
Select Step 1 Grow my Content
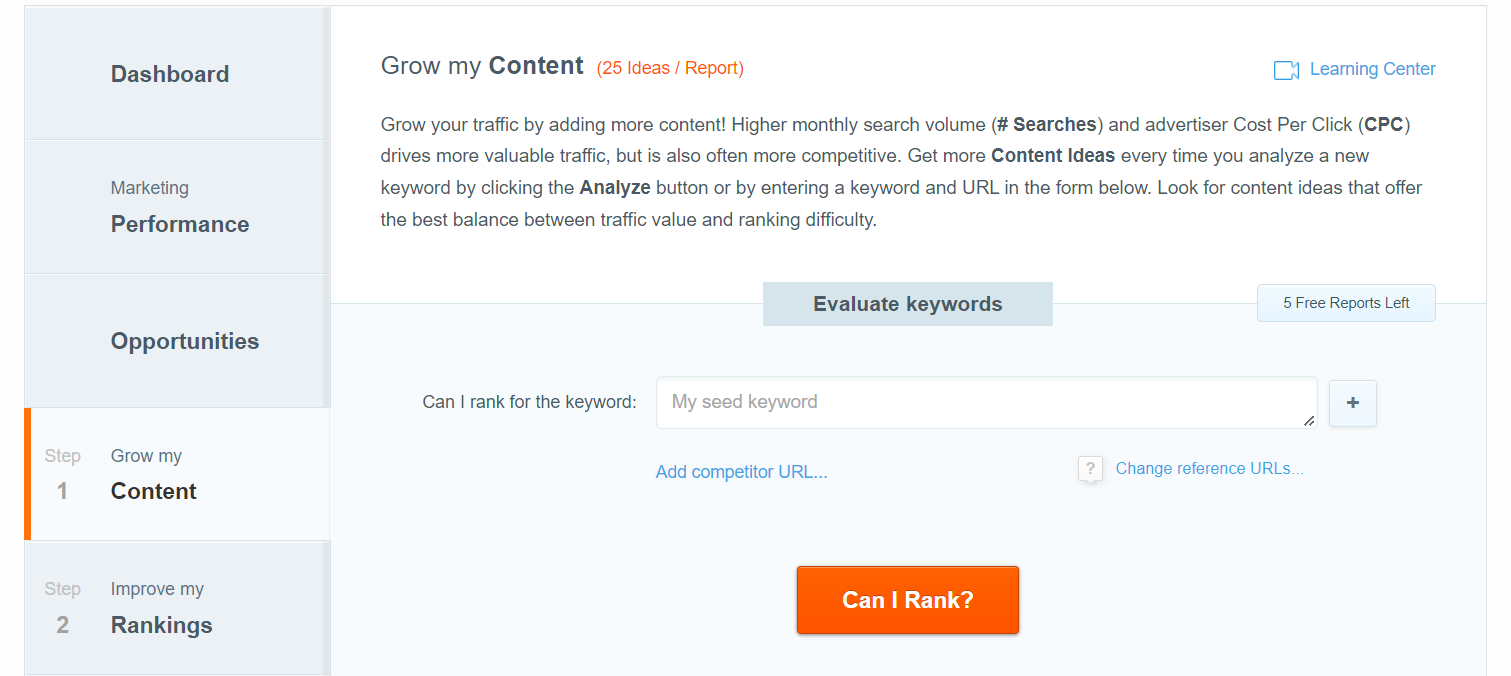[177, 474]
